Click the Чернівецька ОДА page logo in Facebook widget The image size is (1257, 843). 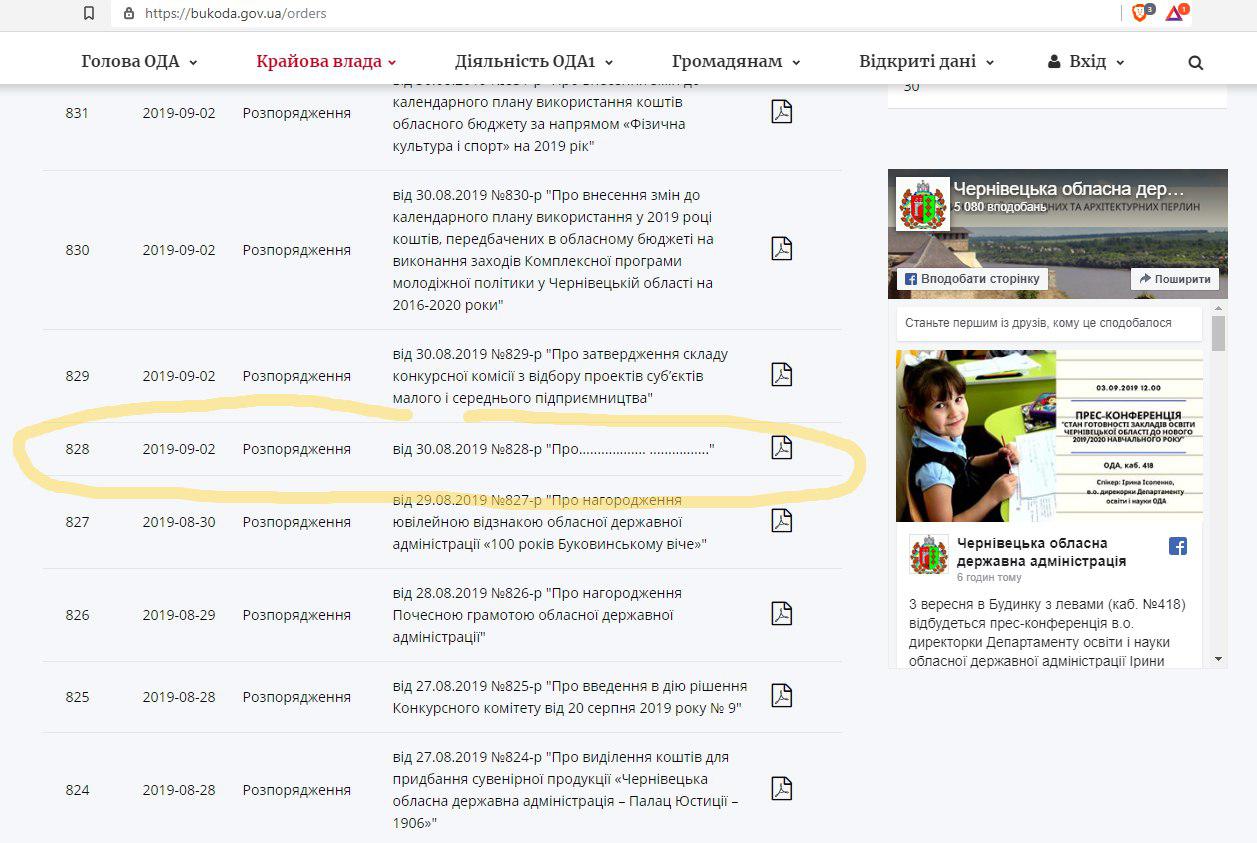pos(921,203)
